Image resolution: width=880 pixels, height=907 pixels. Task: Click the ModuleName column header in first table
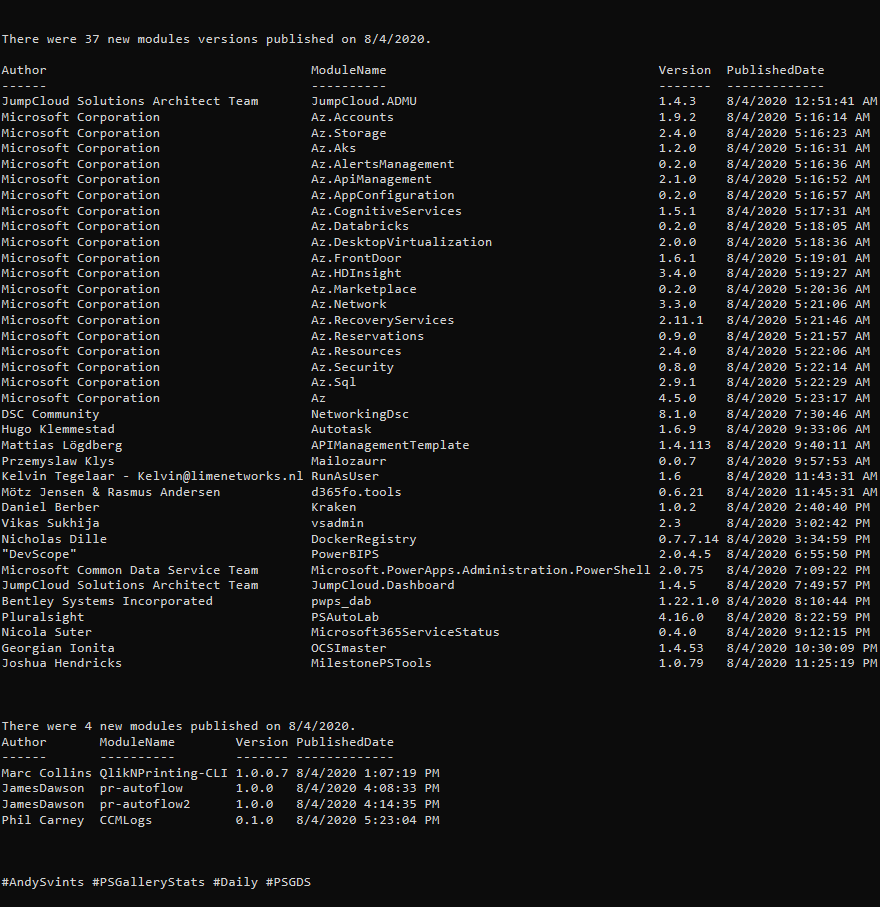click(348, 70)
